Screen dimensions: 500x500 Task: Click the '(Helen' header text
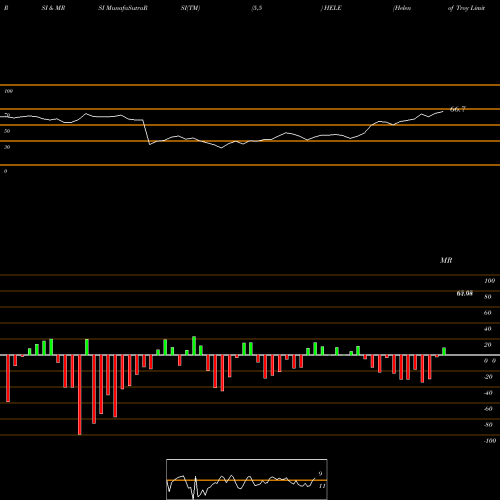point(402,8)
